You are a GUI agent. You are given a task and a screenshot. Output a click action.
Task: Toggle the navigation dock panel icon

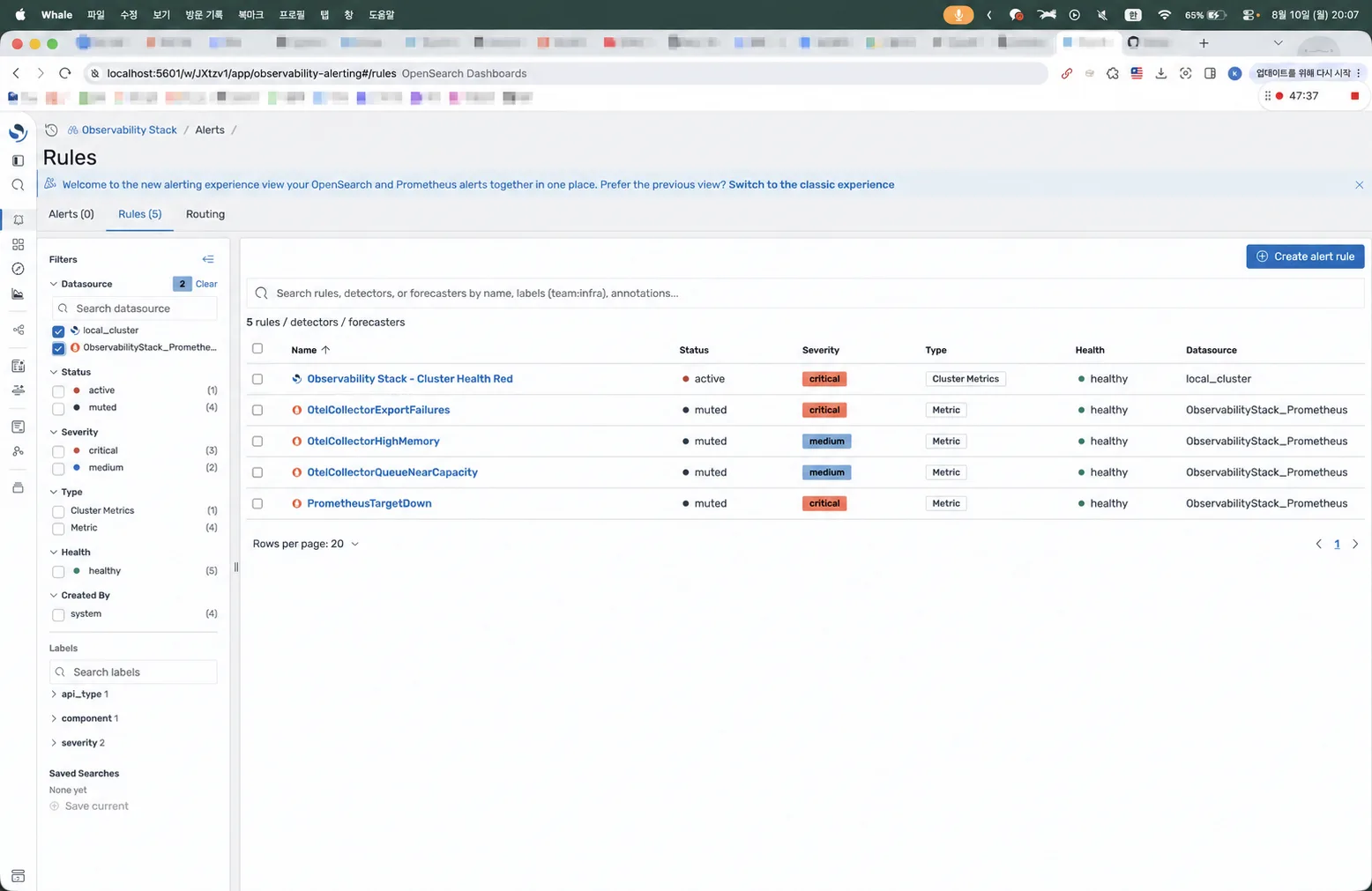point(18,160)
